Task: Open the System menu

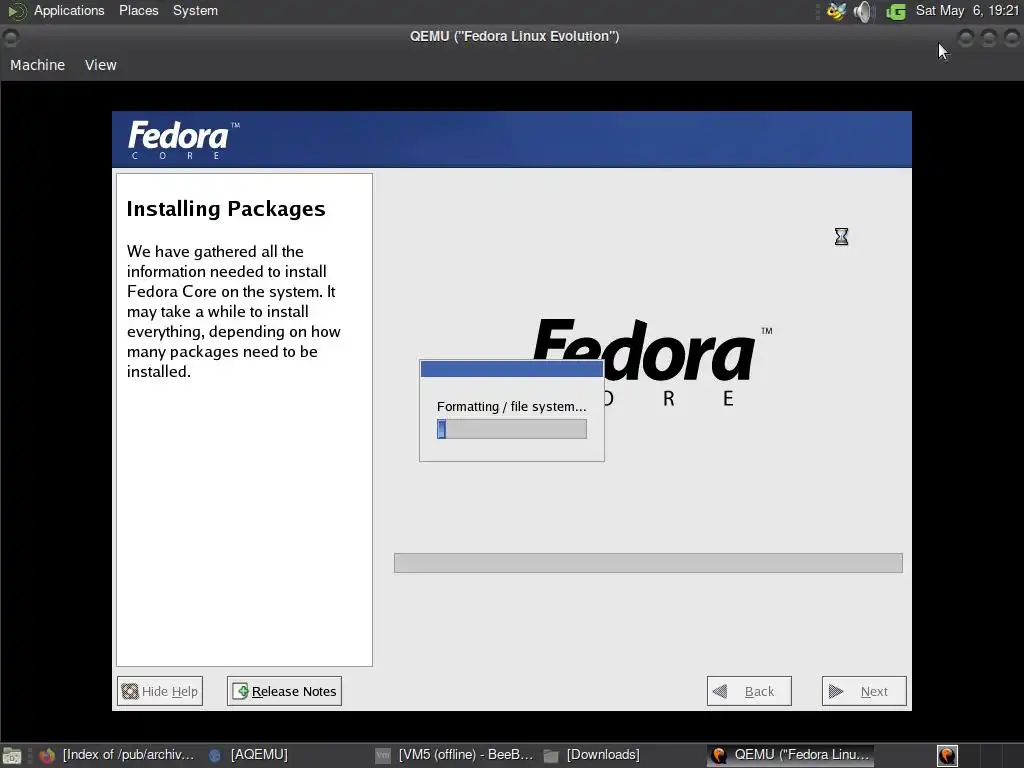Action: pos(195,10)
